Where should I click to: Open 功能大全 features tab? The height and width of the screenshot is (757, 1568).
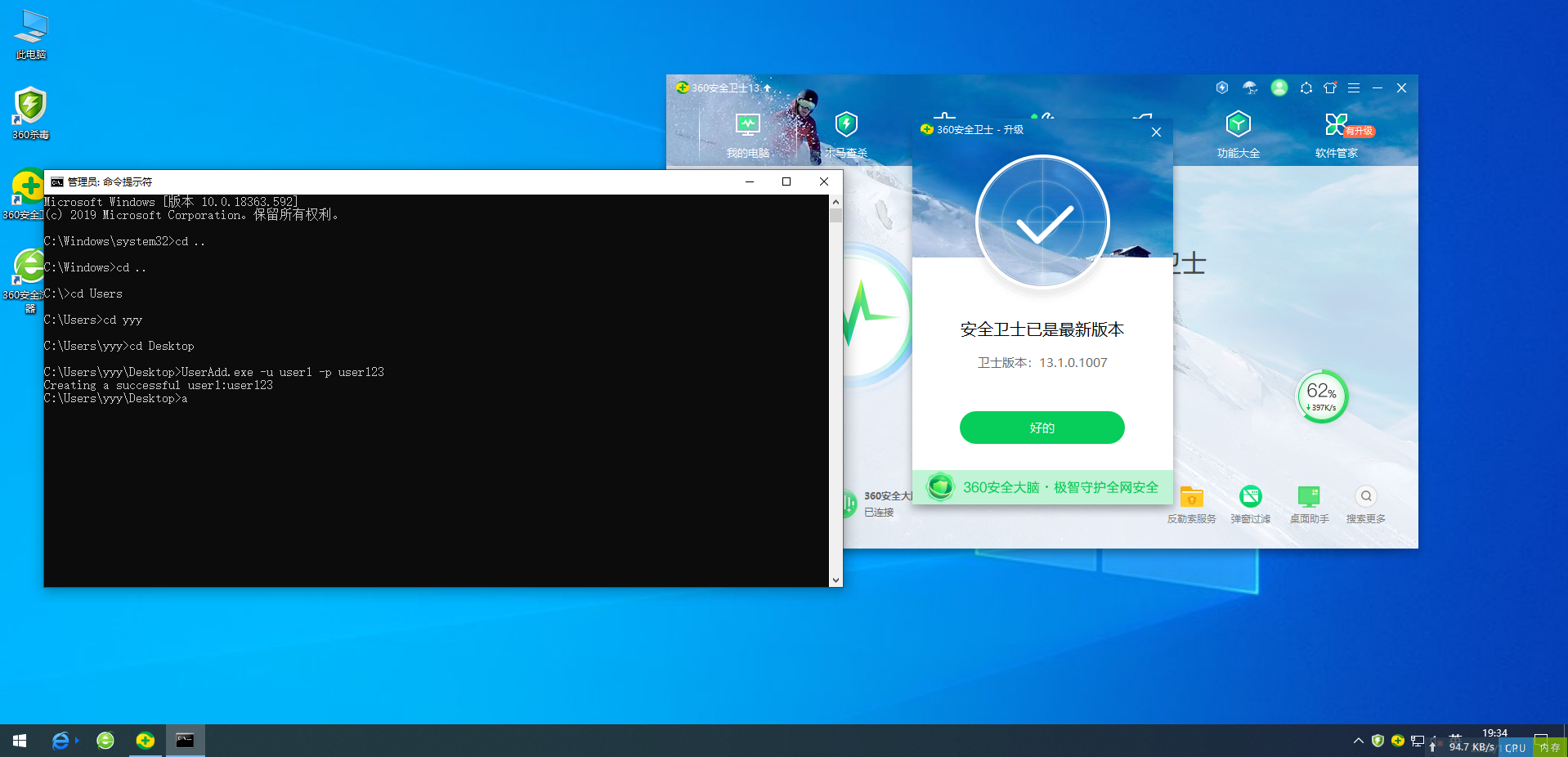pyautogui.click(x=1238, y=136)
